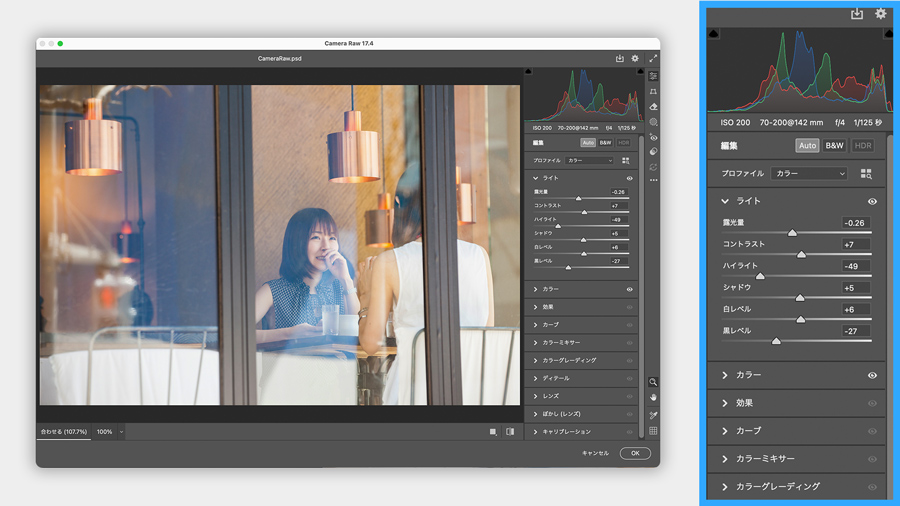Click B&W mode in enlarged panel

[x=834, y=146]
